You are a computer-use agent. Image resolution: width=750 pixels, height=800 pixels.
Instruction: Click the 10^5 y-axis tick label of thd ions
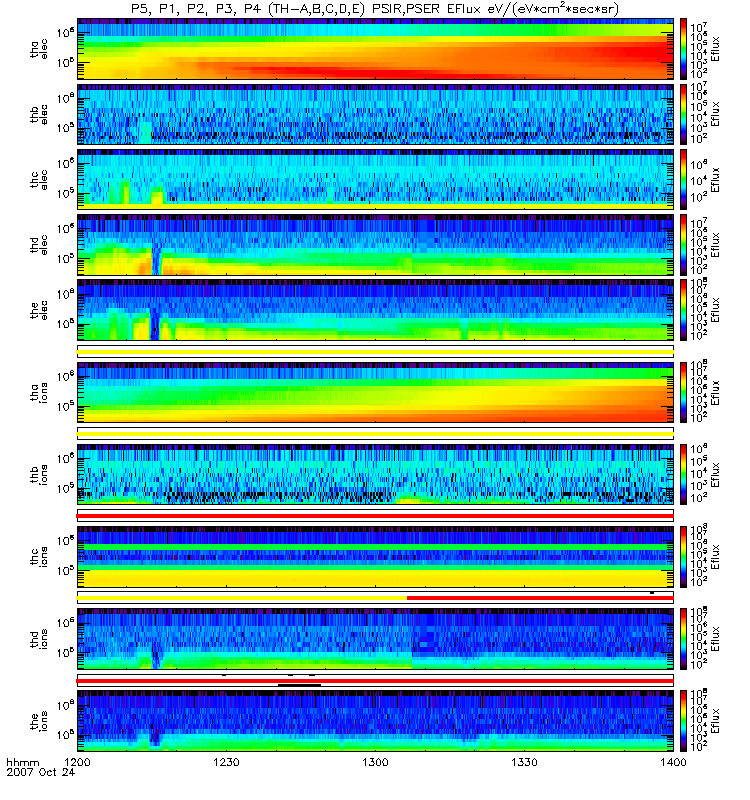(65, 653)
